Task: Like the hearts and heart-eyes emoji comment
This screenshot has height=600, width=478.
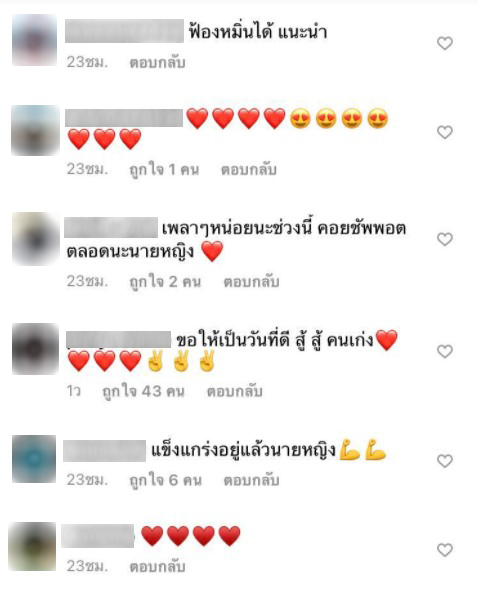Action: tap(445, 132)
